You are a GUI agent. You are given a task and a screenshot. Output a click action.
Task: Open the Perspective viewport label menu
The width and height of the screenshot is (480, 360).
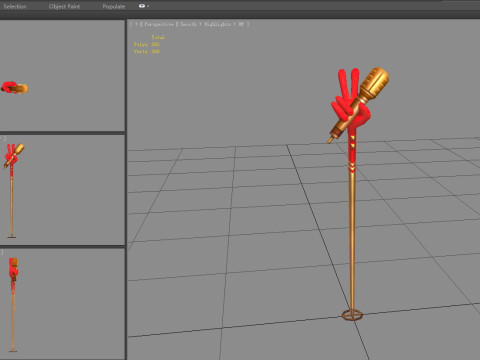pos(159,24)
